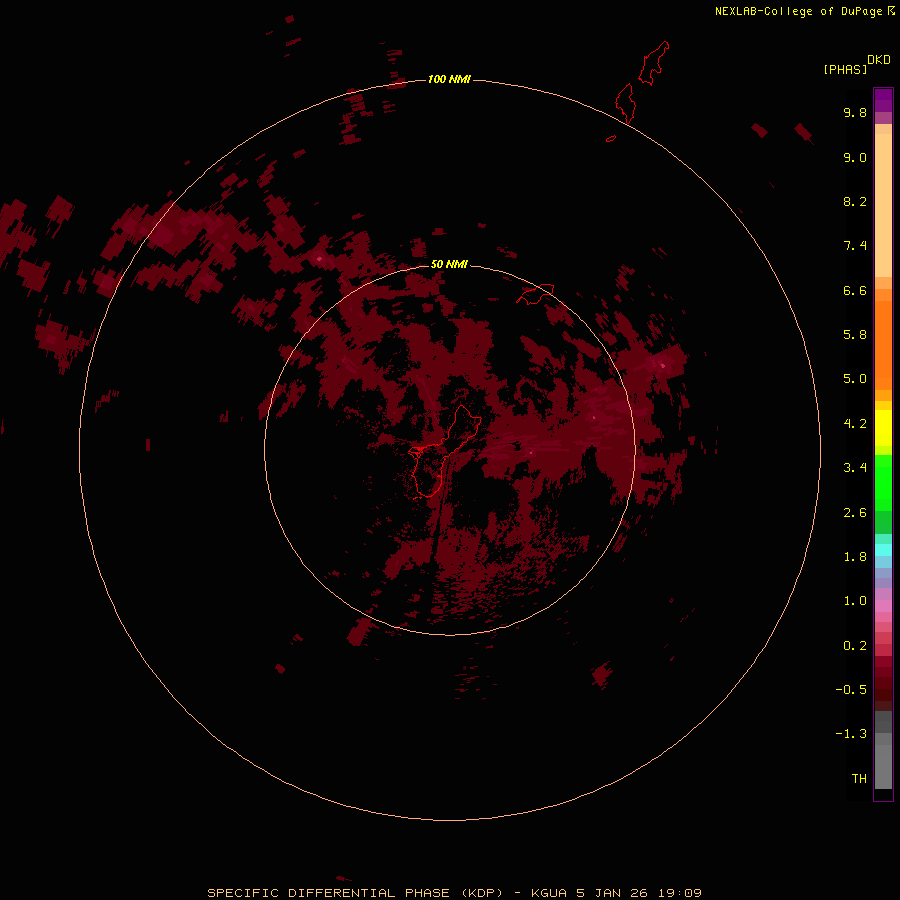Select the 1.8 legend value
Image resolution: width=900 pixels, height=900 pixels.
tap(855, 557)
